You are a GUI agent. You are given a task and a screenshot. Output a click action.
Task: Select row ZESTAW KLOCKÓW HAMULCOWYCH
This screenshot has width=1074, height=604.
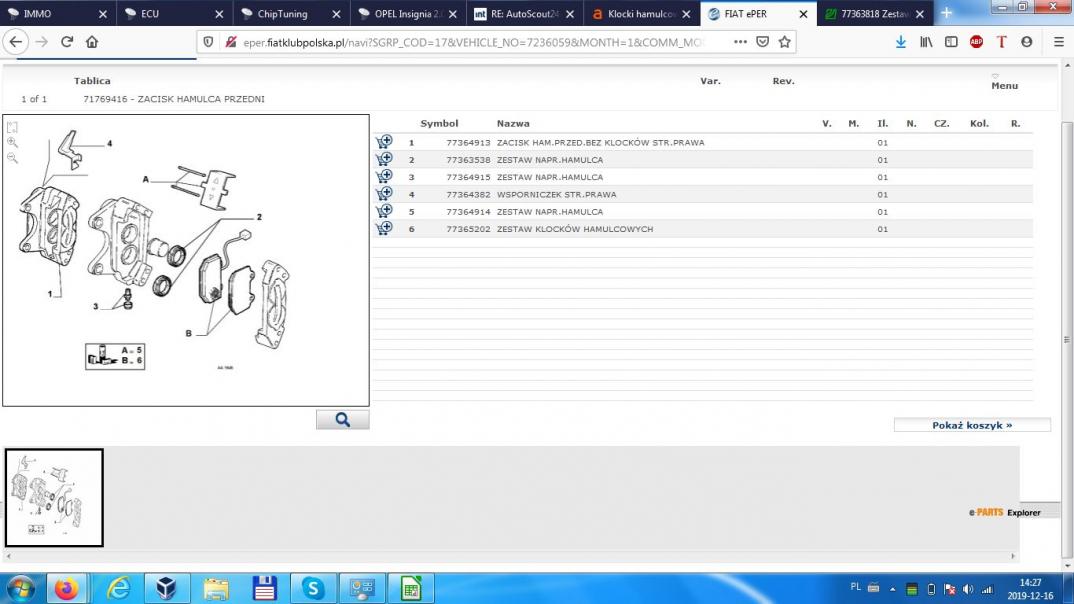coord(703,229)
